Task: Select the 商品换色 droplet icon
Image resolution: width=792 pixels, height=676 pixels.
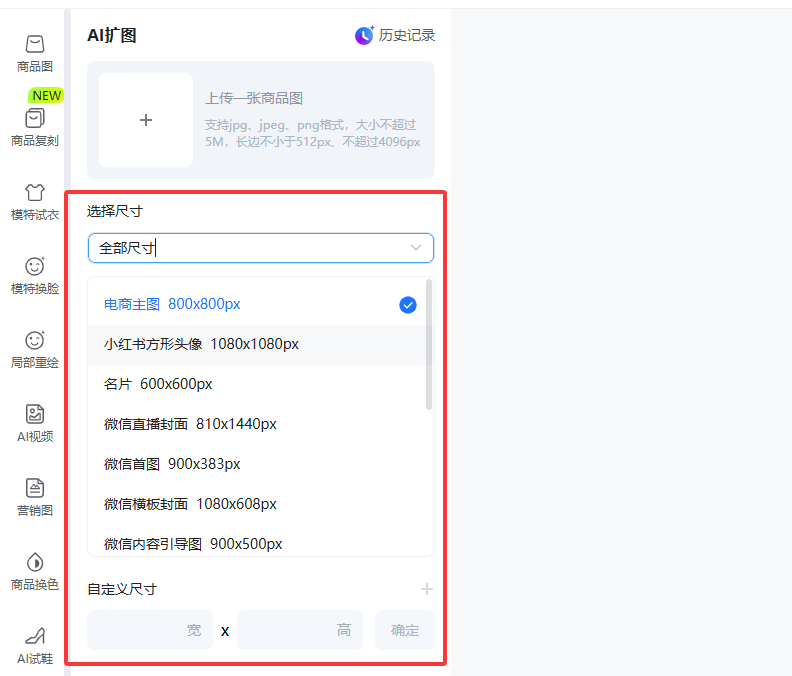Action: (34, 562)
